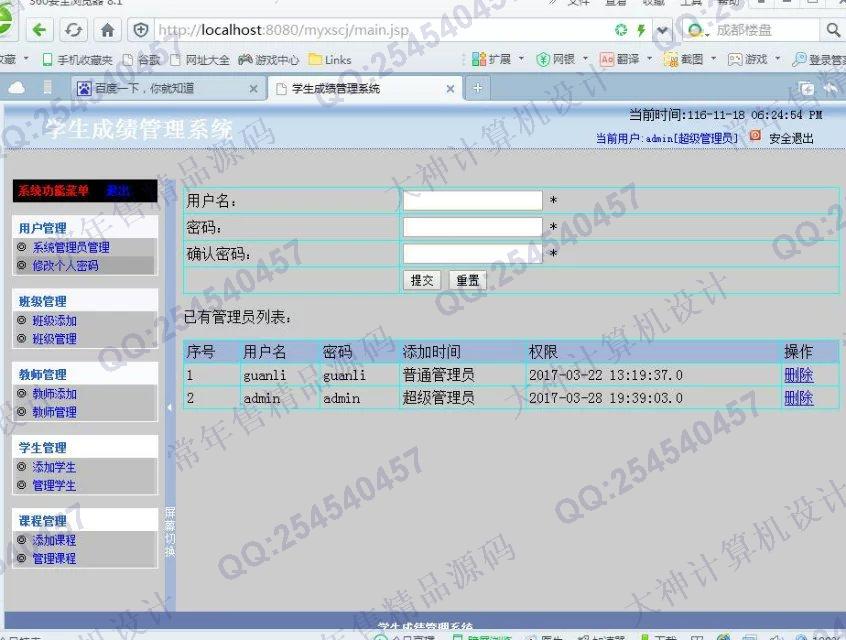The image size is (846, 640).
Task: Open 添加课程 menu item
Action: click(x=54, y=540)
